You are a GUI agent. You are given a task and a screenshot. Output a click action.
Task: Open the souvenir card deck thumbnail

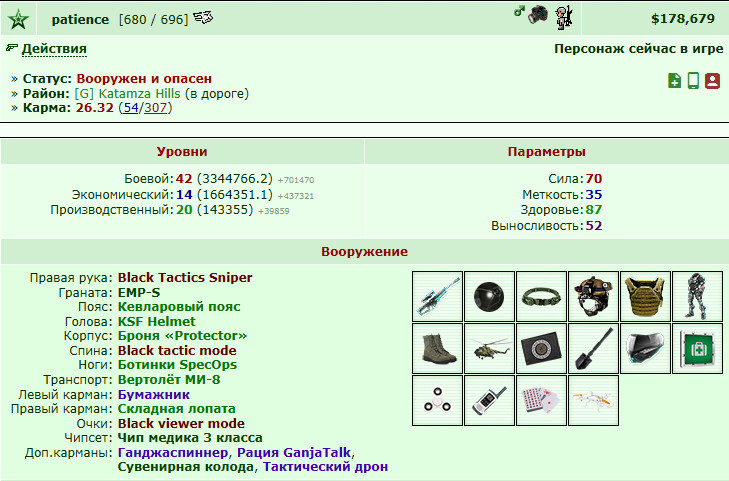(541, 401)
